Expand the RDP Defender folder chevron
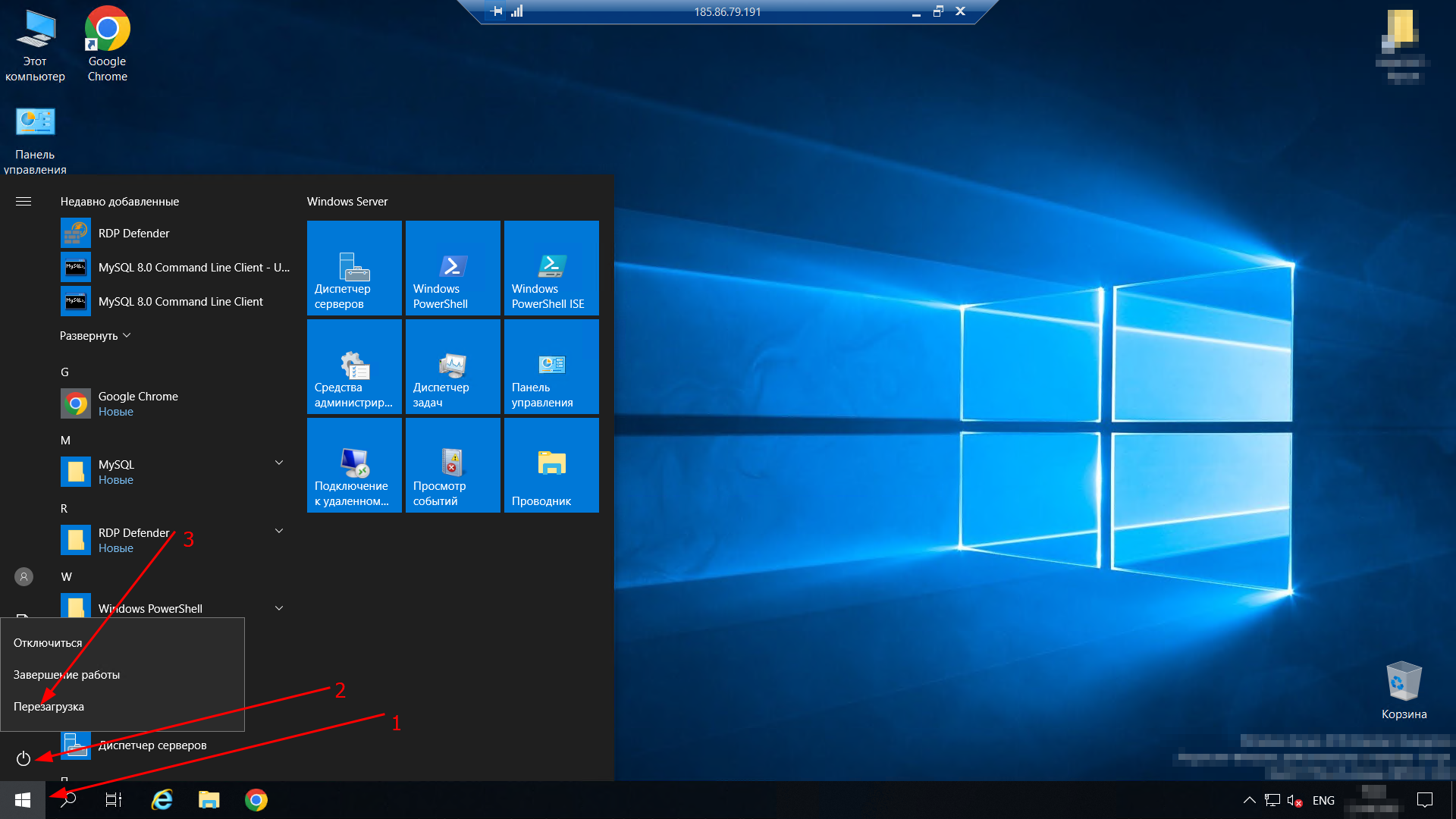Image resolution: width=1456 pixels, height=819 pixels. (279, 531)
